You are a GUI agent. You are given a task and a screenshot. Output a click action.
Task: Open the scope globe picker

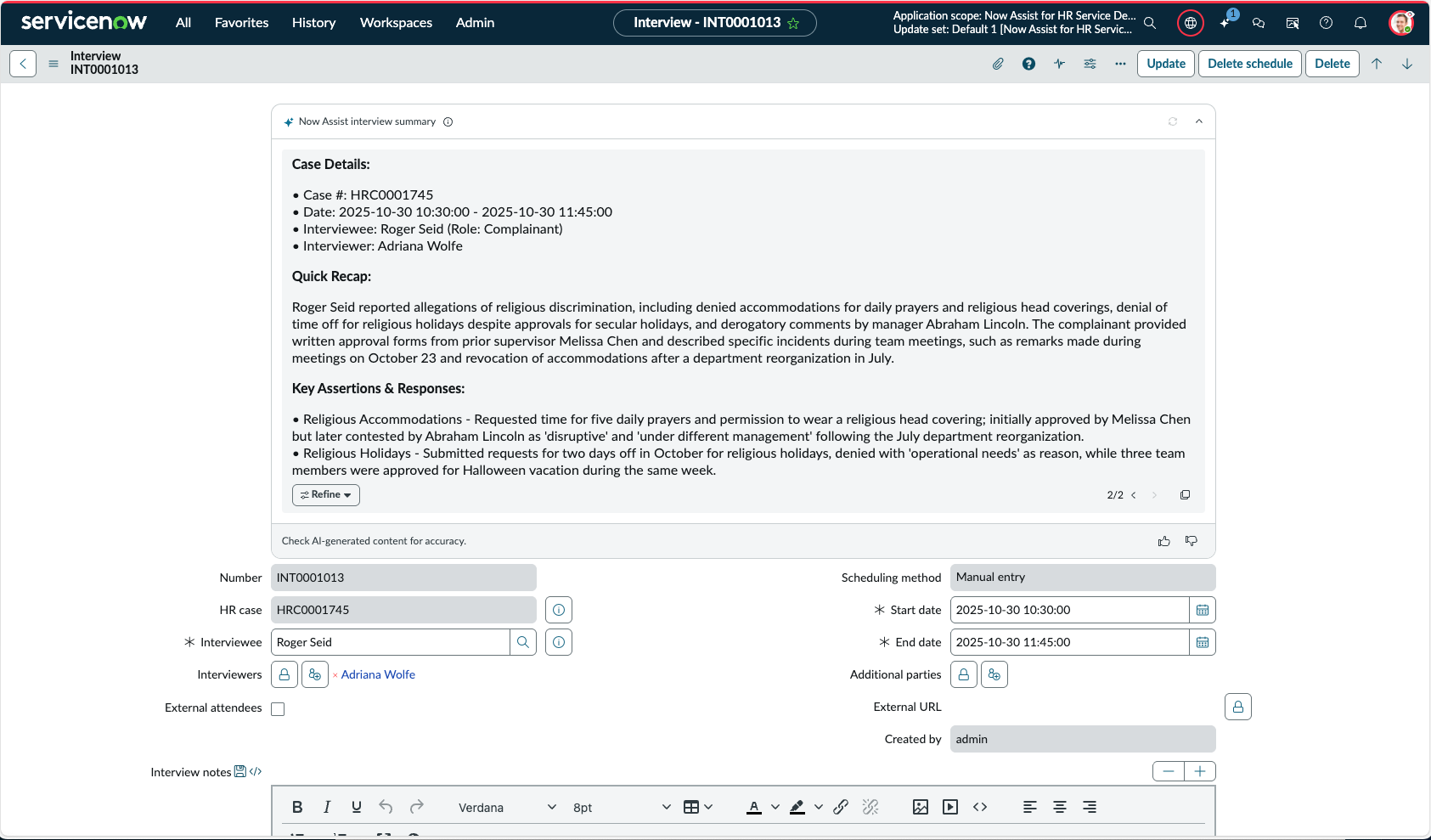[x=1191, y=23]
